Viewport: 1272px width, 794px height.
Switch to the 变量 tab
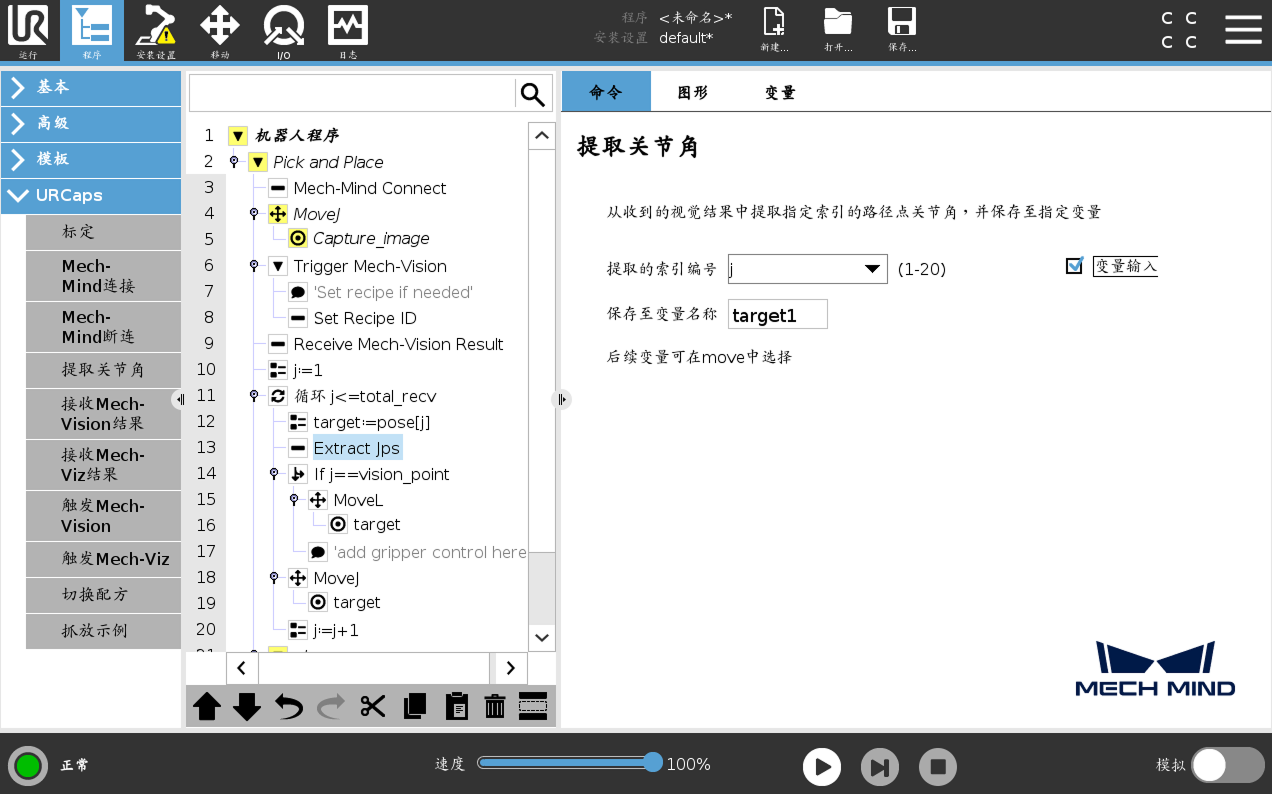click(780, 92)
